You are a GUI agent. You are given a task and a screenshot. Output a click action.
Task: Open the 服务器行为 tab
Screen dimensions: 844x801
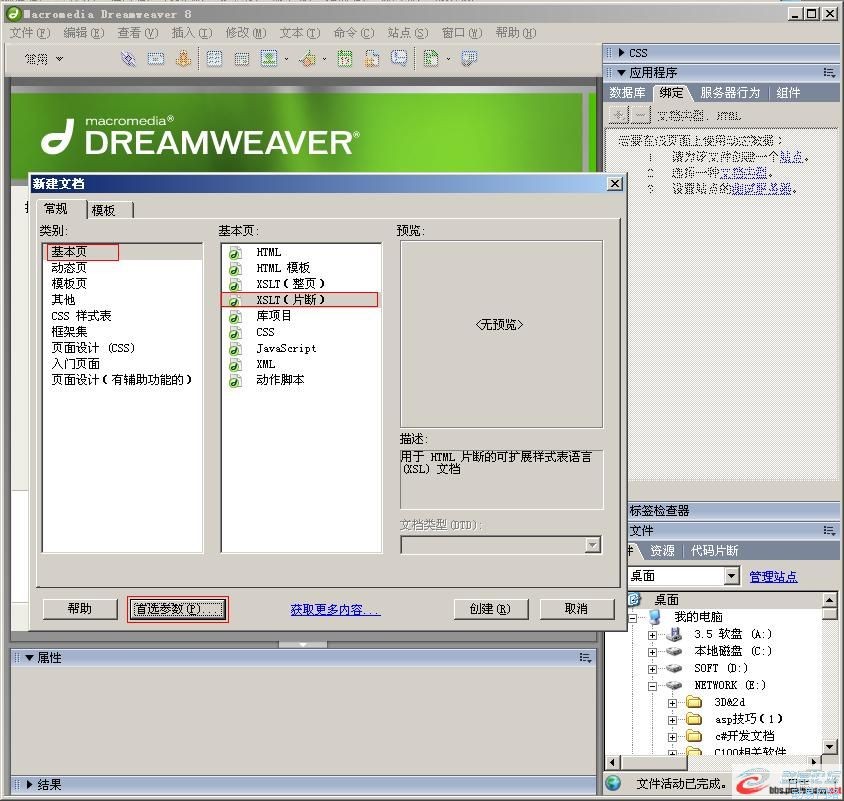tap(729, 93)
